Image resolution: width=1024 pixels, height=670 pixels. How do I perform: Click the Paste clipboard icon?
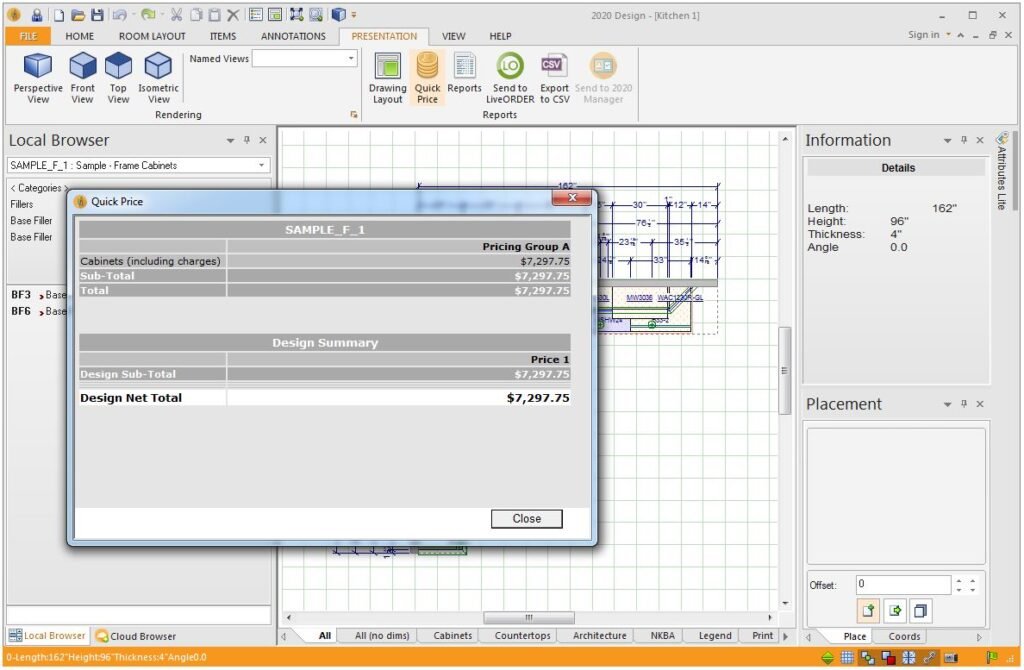tap(214, 14)
